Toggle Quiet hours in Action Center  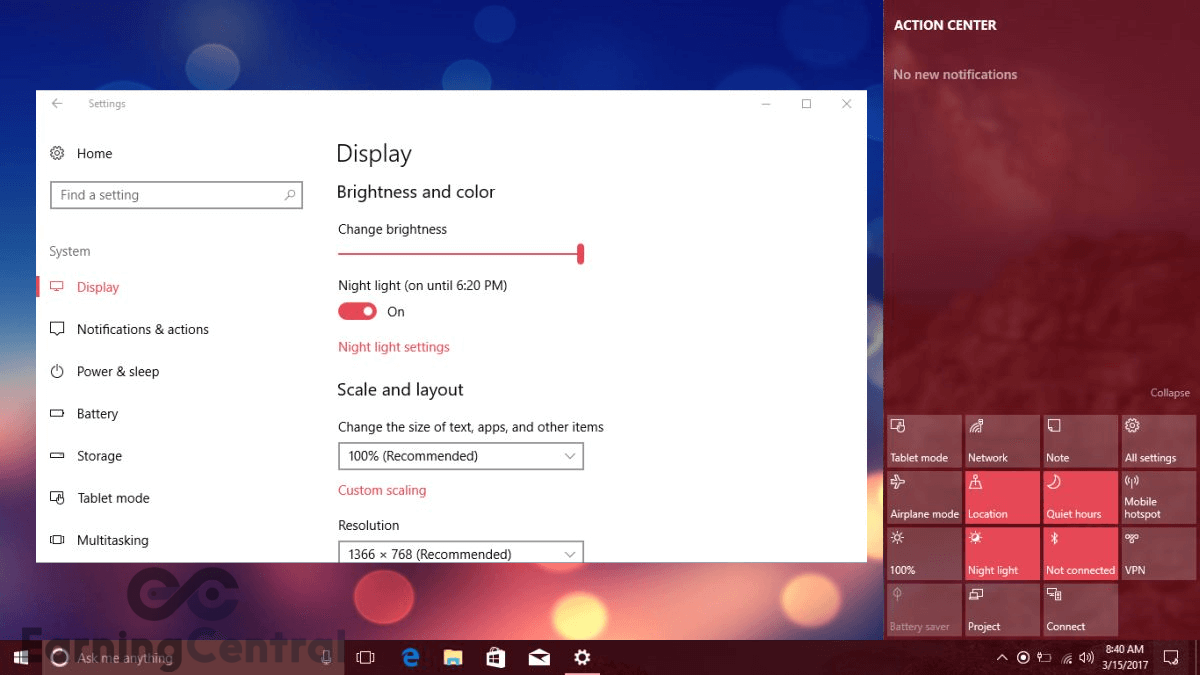[x=1080, y=497]
